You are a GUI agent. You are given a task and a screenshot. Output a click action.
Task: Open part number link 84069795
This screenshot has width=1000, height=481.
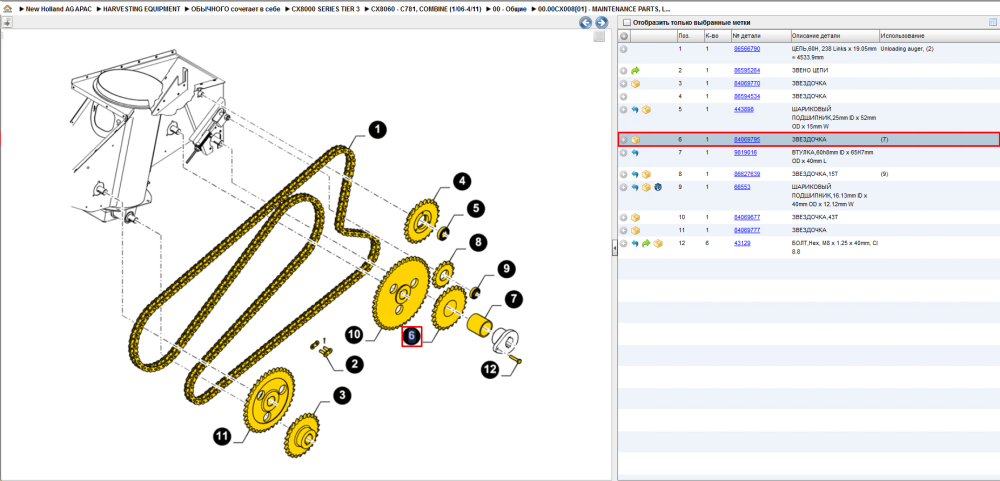(747, 139)
